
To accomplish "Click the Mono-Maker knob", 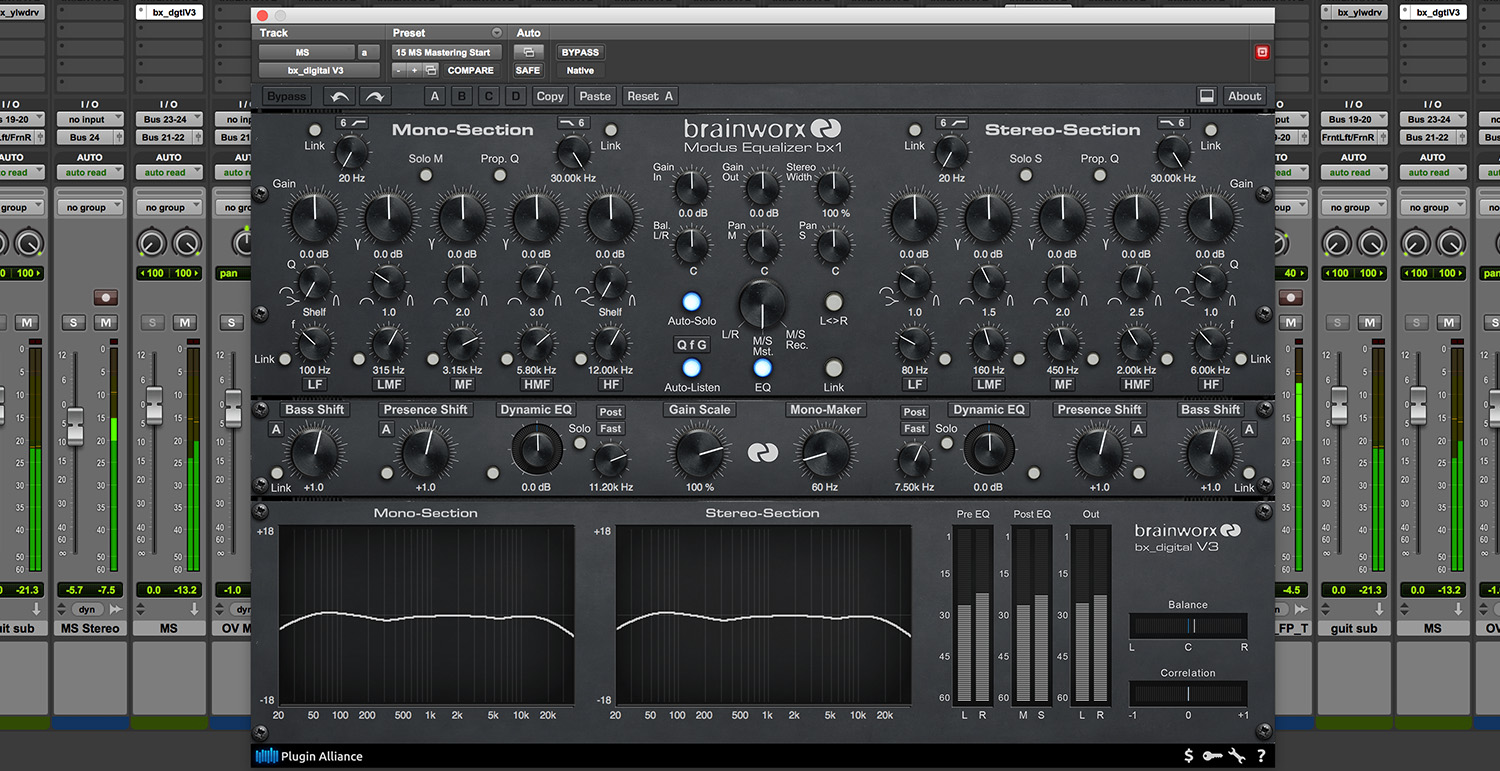I will coord(825,453).
